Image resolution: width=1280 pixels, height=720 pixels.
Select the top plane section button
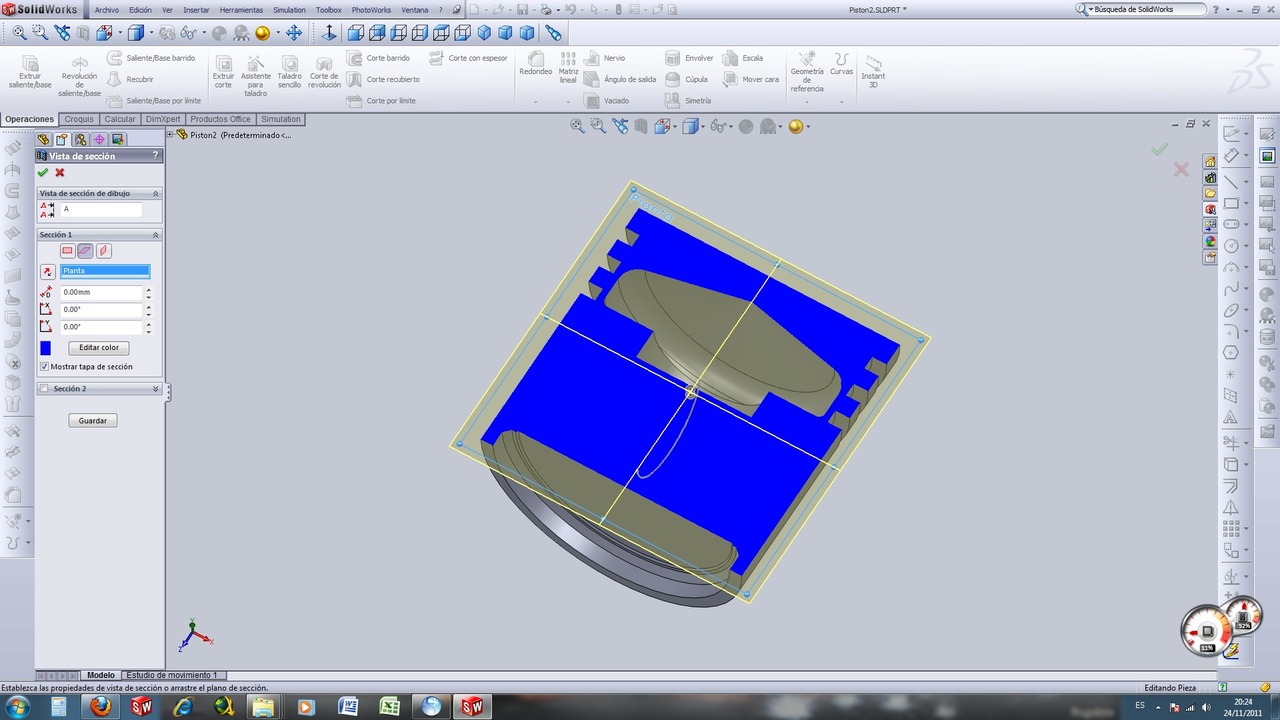pyautogui.click(x=85, y=251)
